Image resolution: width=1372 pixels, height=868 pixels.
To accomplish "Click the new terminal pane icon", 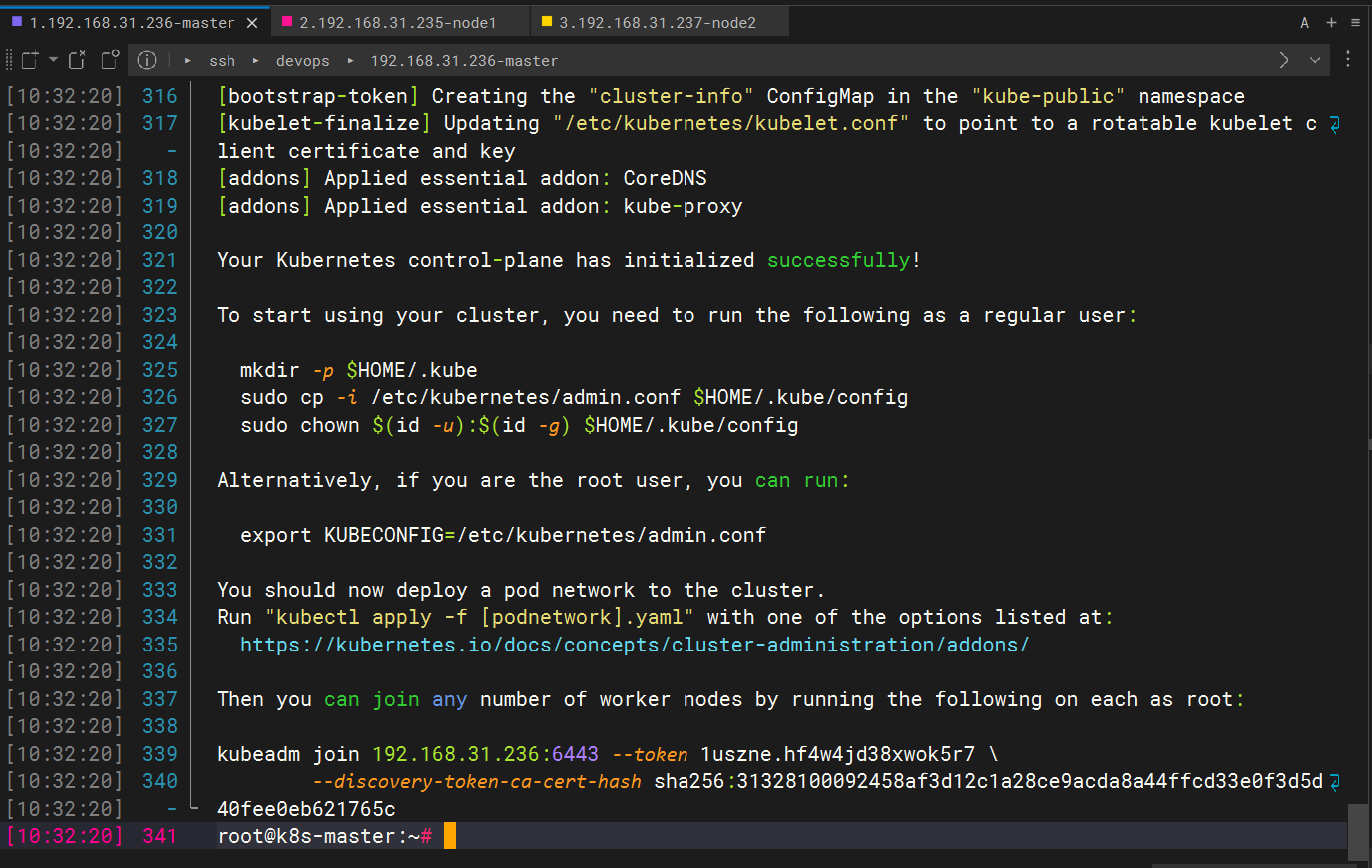I will (x=30, y=60).
